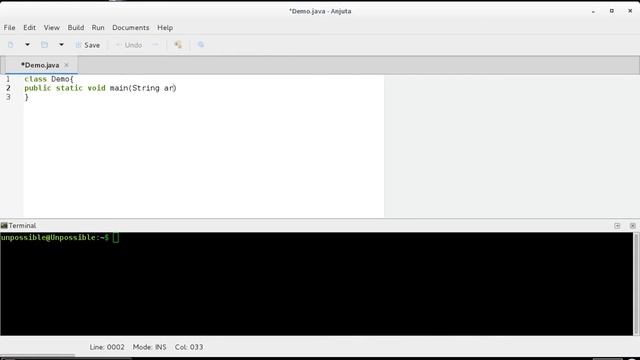Open the Documents menu
Viewport: 640px width, 360px height.
coord(131,28)
